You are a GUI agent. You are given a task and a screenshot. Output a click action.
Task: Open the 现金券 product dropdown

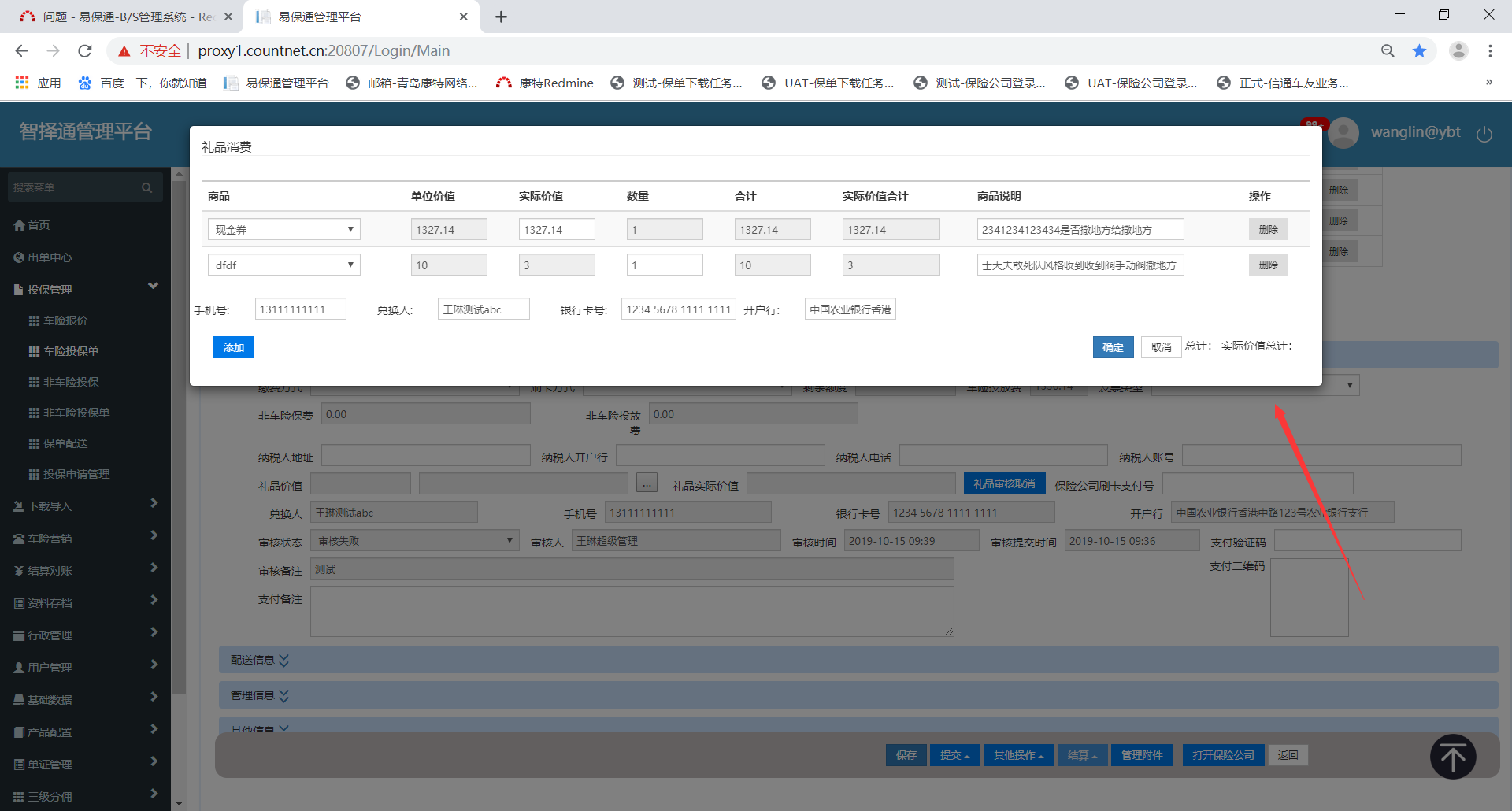(x=283, y=230)
